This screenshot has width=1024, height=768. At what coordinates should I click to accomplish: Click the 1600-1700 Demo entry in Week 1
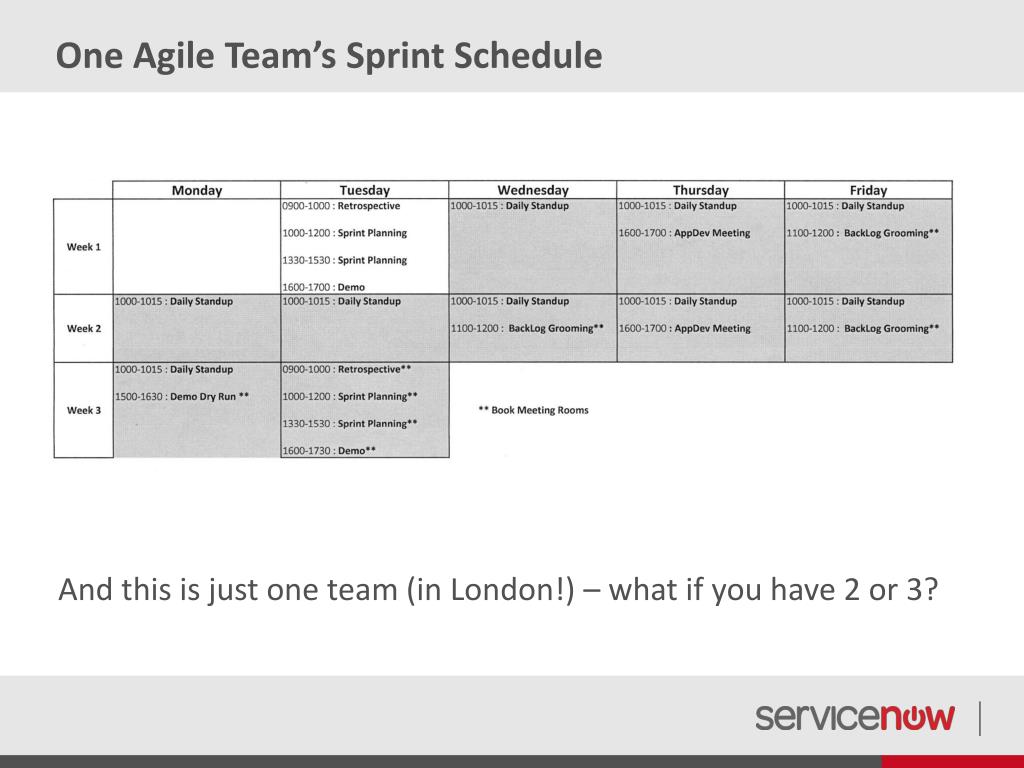(x=324, y=287)
